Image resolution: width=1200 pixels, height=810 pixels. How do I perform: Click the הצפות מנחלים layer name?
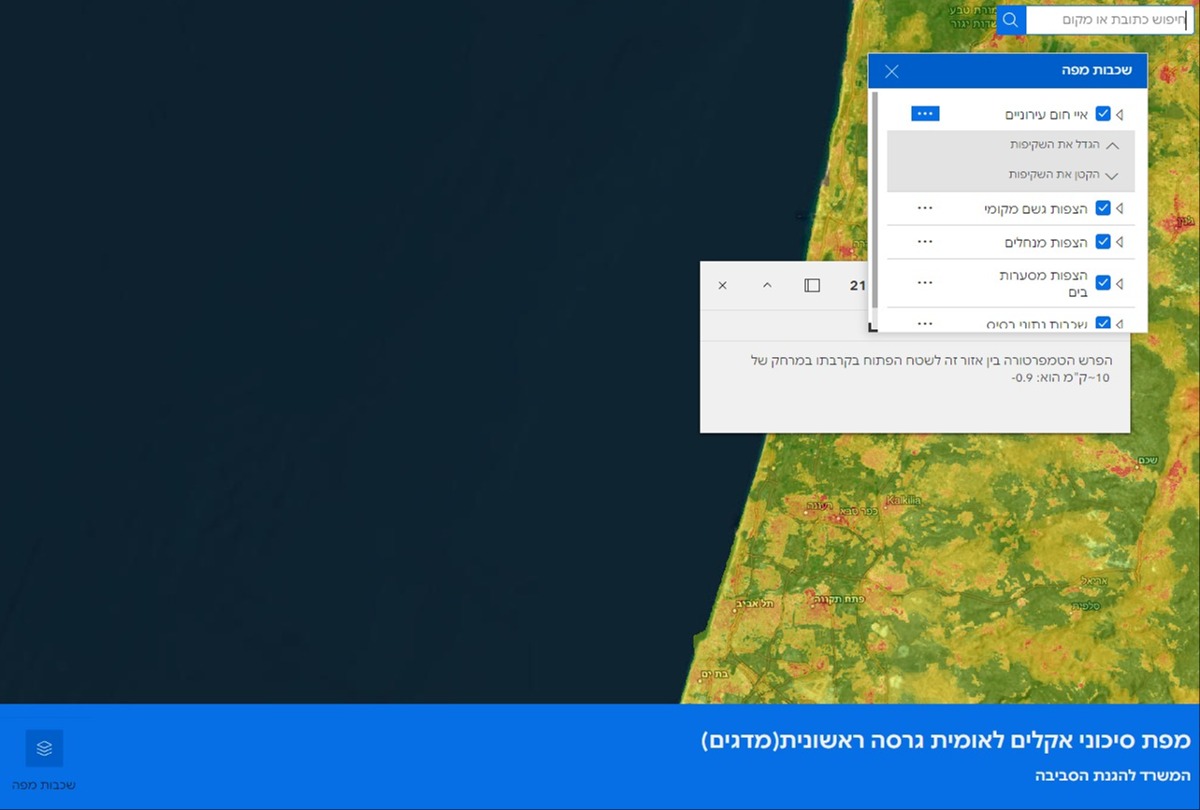tap(1046, 243)
